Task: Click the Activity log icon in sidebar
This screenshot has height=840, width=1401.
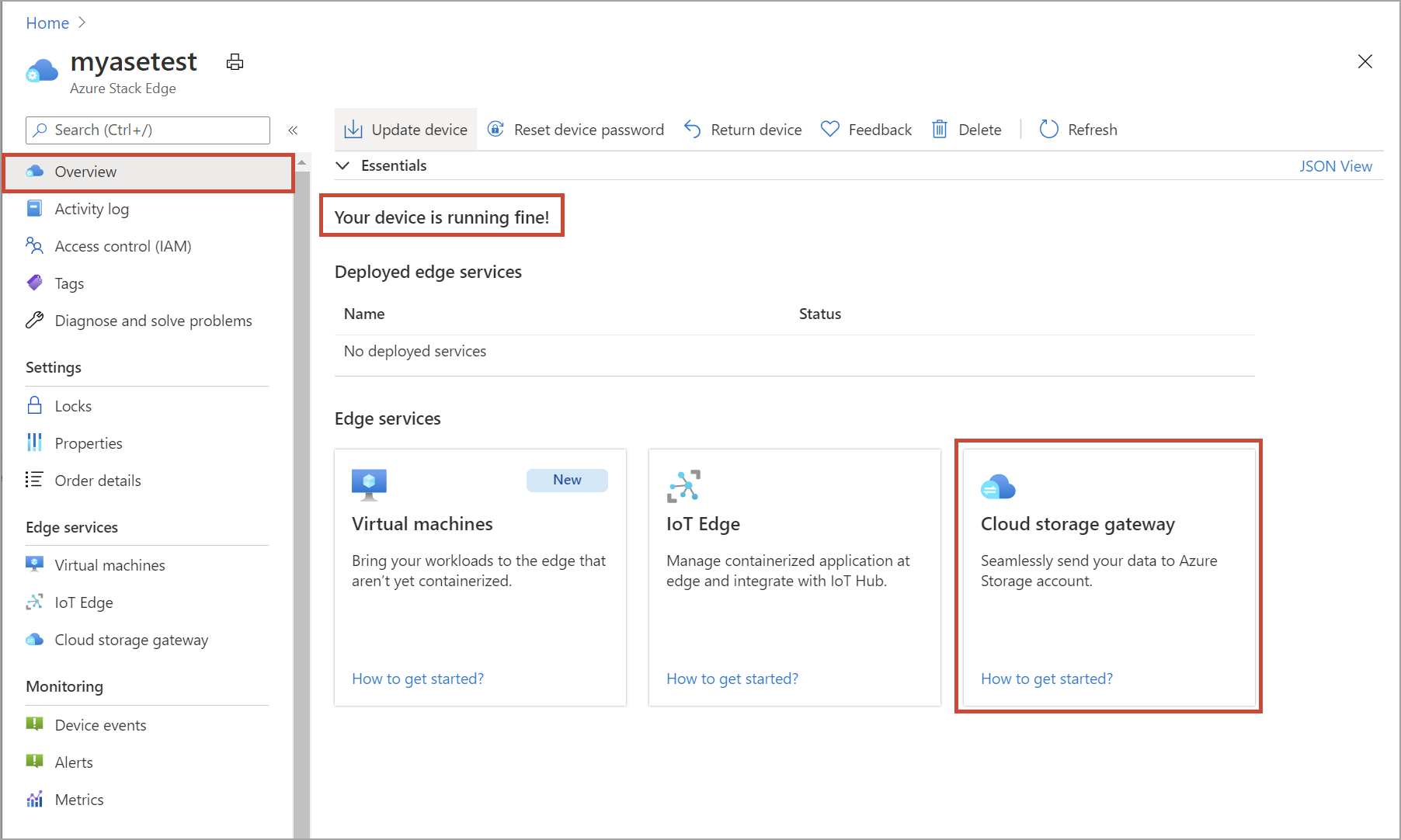Action: [34, 208]
